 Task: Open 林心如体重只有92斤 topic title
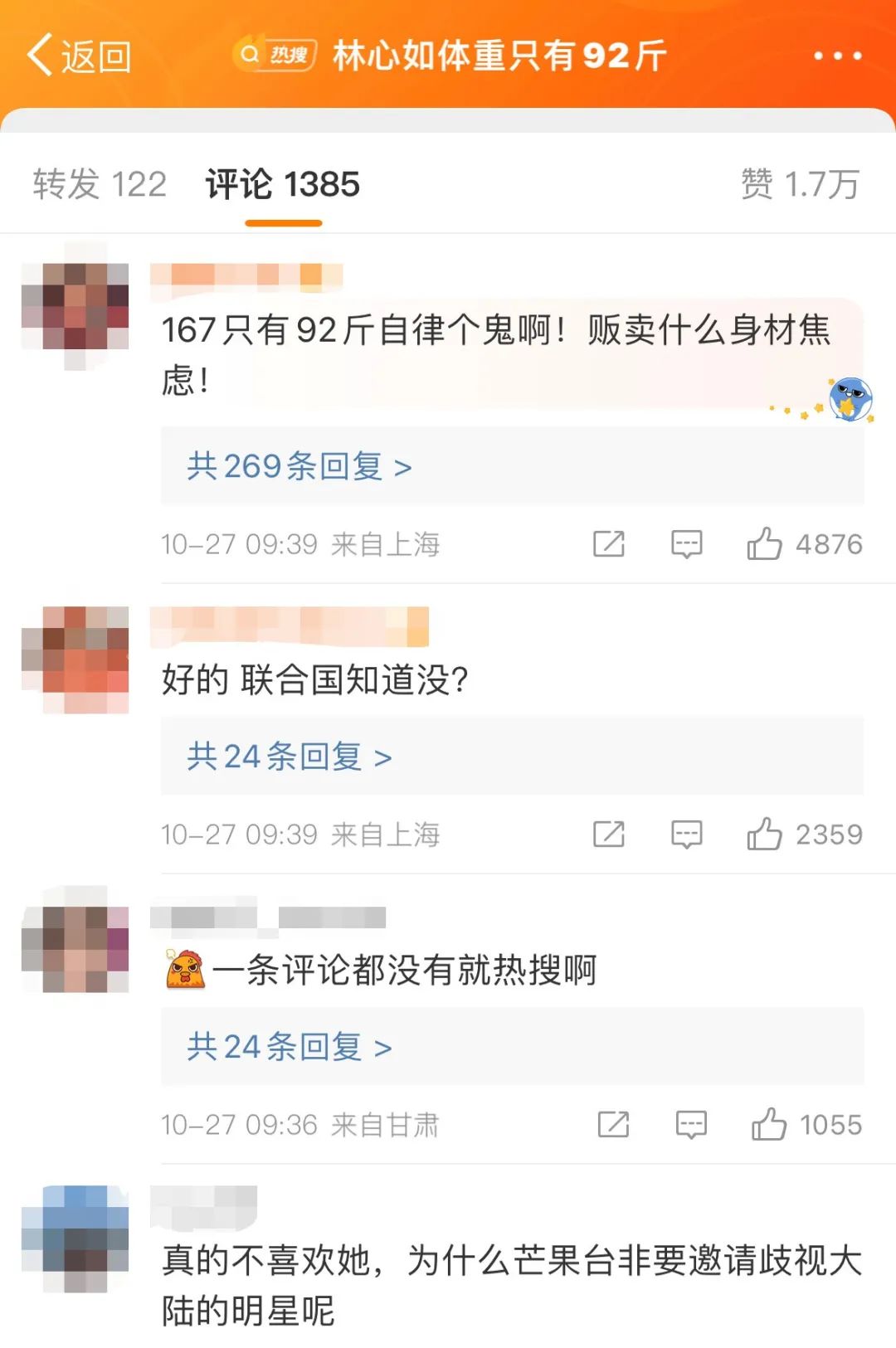pos(499,56)
